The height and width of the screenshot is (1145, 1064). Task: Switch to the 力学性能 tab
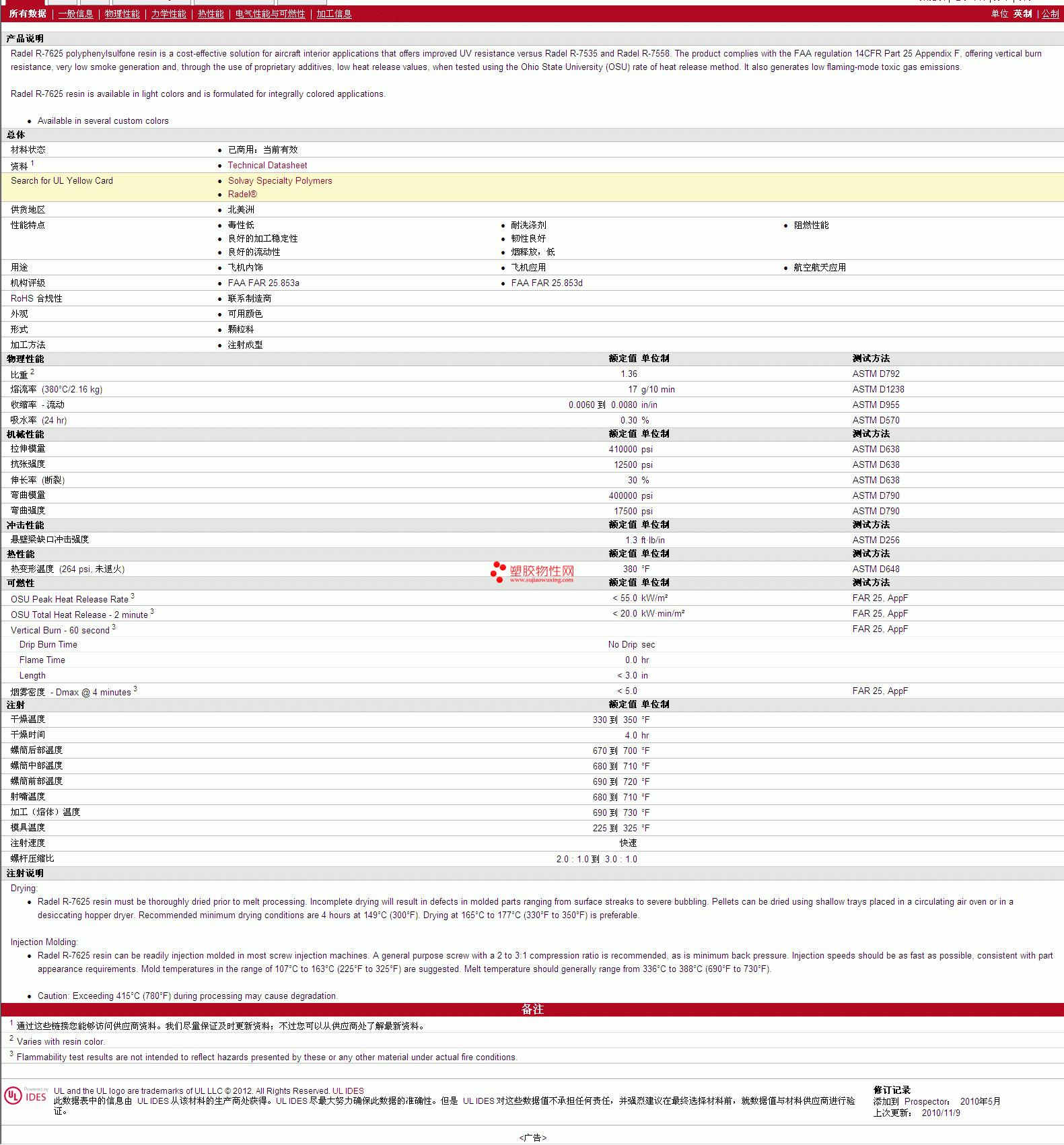168,13
